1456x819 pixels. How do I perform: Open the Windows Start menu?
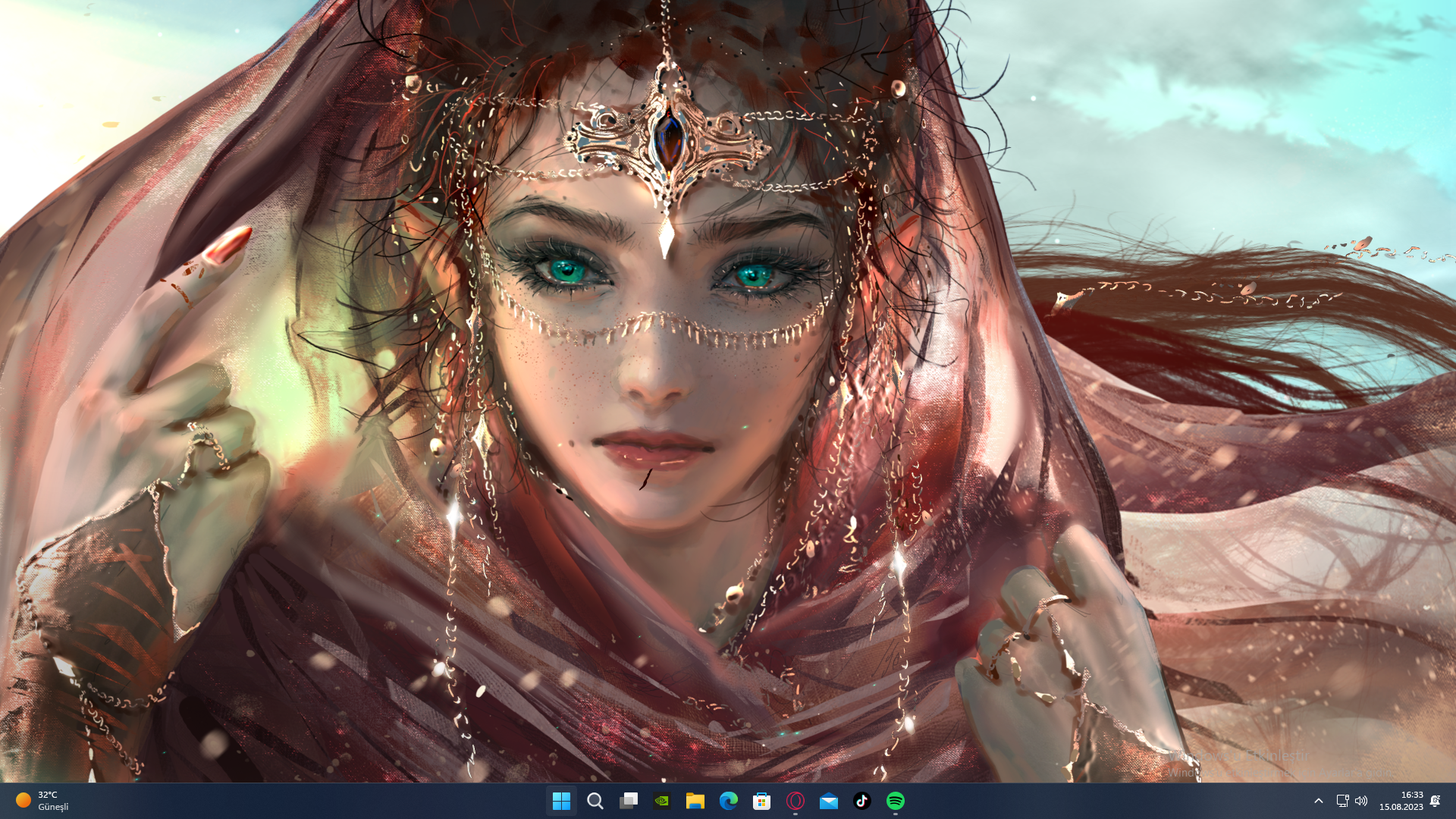click(x=561, y=801)
